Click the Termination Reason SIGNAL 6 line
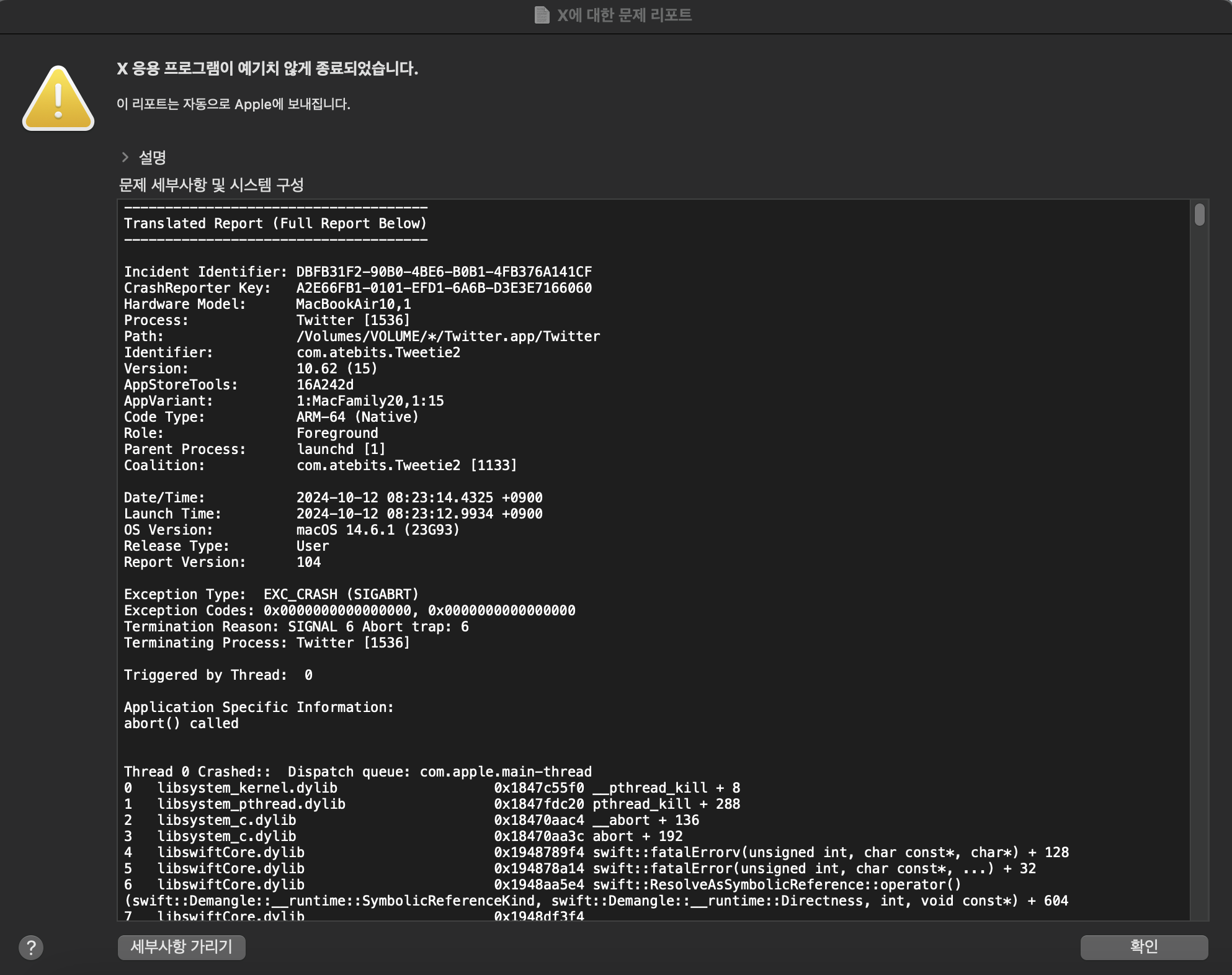This screenshot has height=975, width=1232. pos(296,626)
